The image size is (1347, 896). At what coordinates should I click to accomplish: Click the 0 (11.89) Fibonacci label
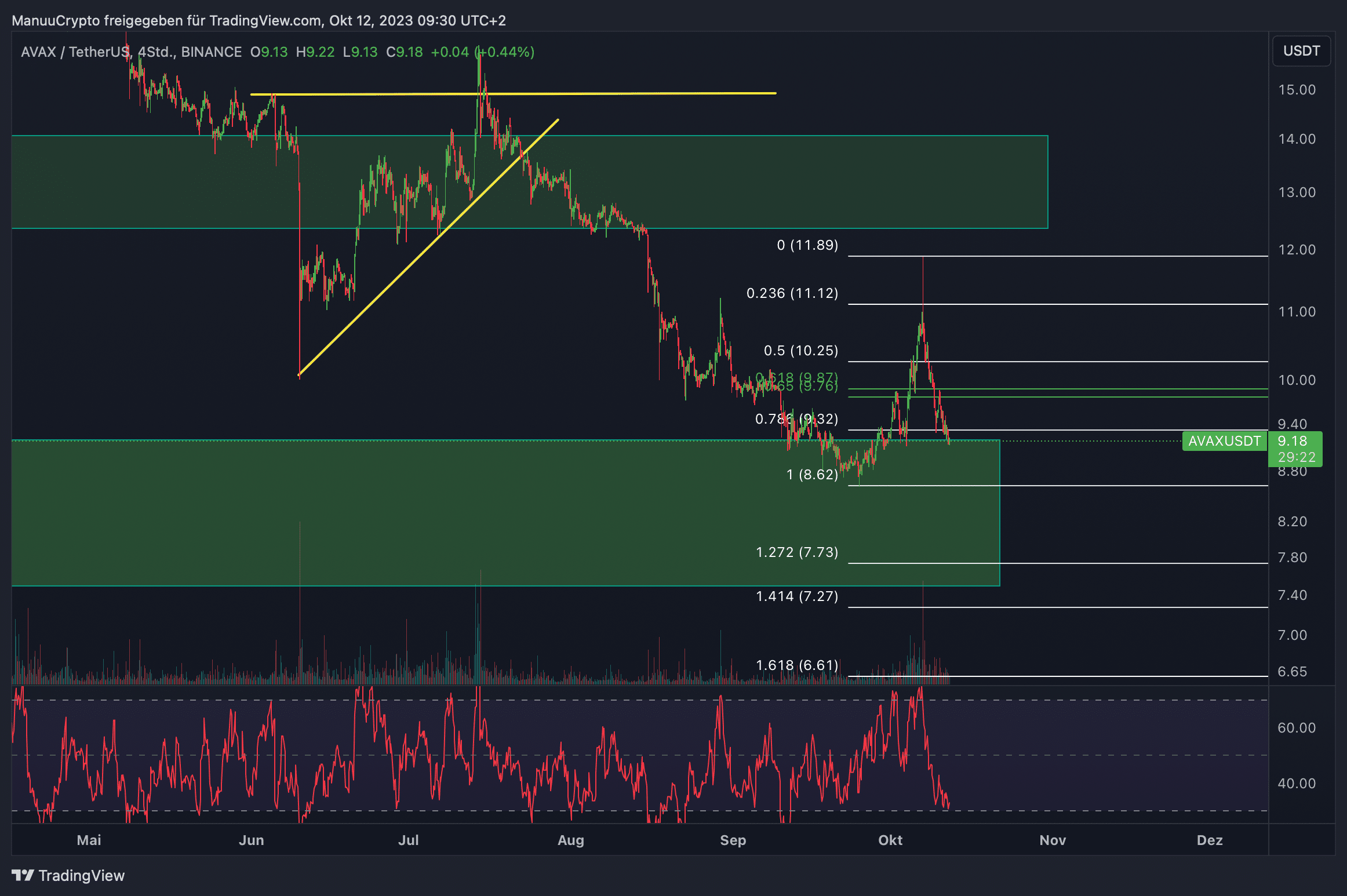(x=807, y=245)
